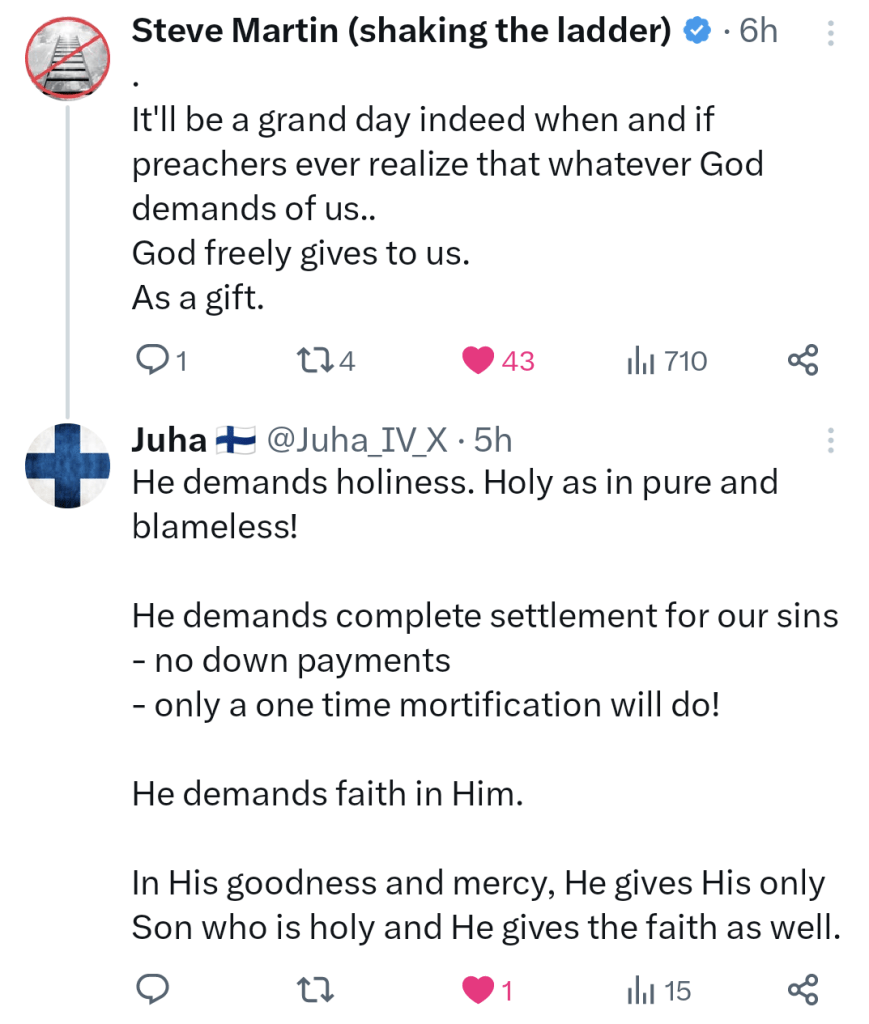
Task: Open more options menu for Juha's reply
Action: 830,440
